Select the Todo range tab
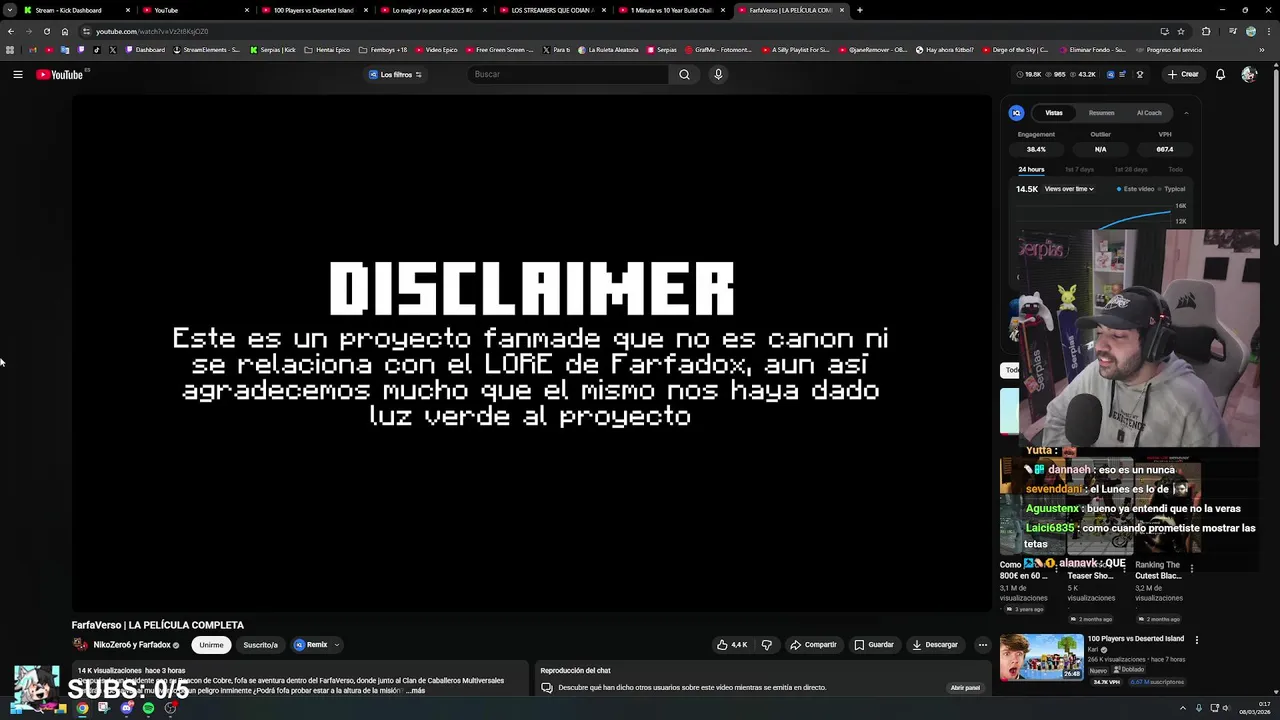The height and width of the screenshot is (720, 1280). (1175, 170)
